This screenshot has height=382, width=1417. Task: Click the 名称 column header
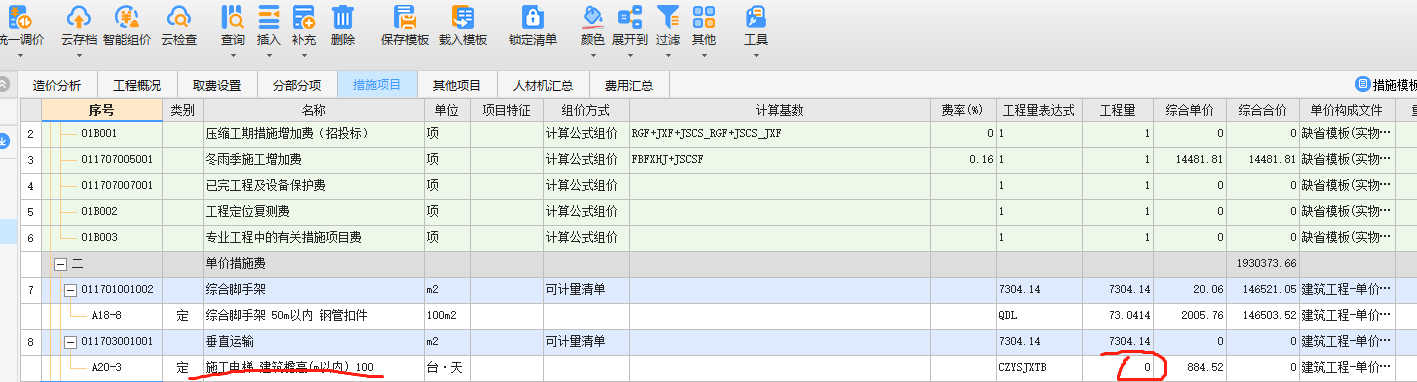click(x=313, y=109)
